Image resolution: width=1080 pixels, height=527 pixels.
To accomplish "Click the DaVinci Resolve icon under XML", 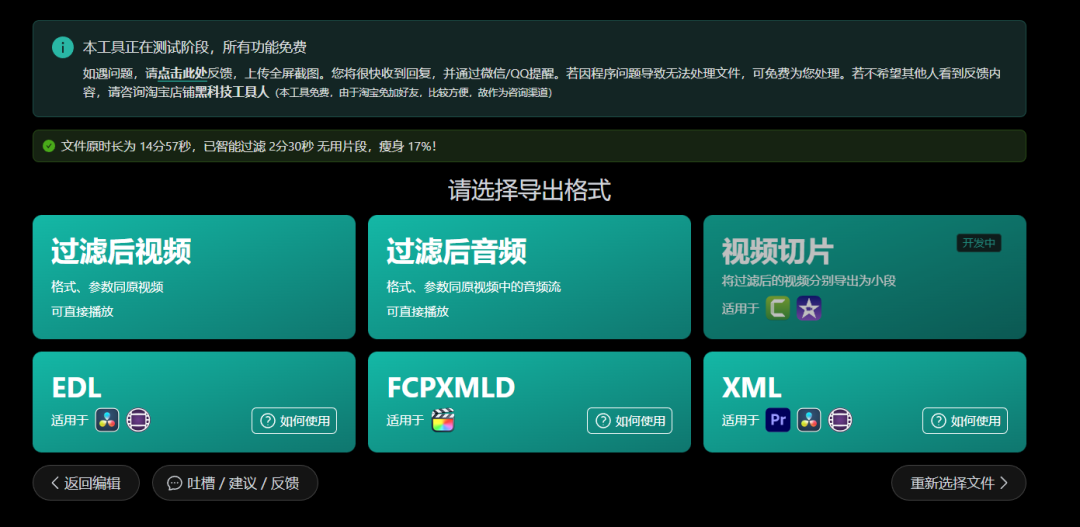I will point(809,420).
